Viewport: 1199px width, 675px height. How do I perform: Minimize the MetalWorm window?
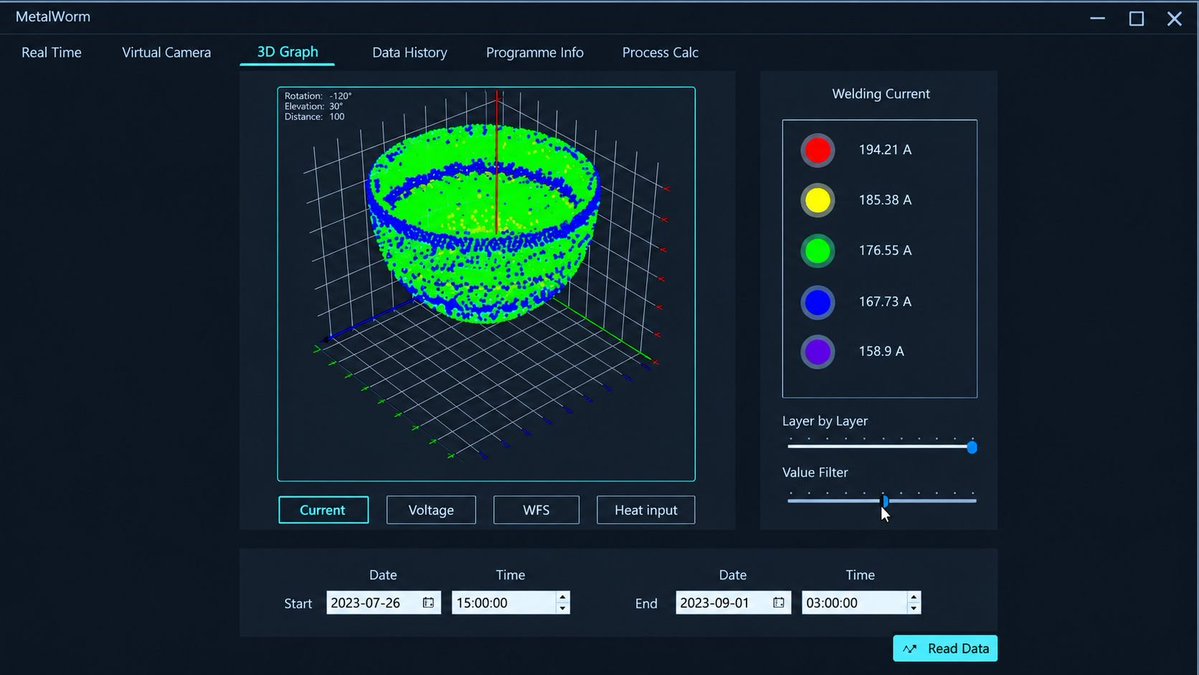pos(1097,18)
